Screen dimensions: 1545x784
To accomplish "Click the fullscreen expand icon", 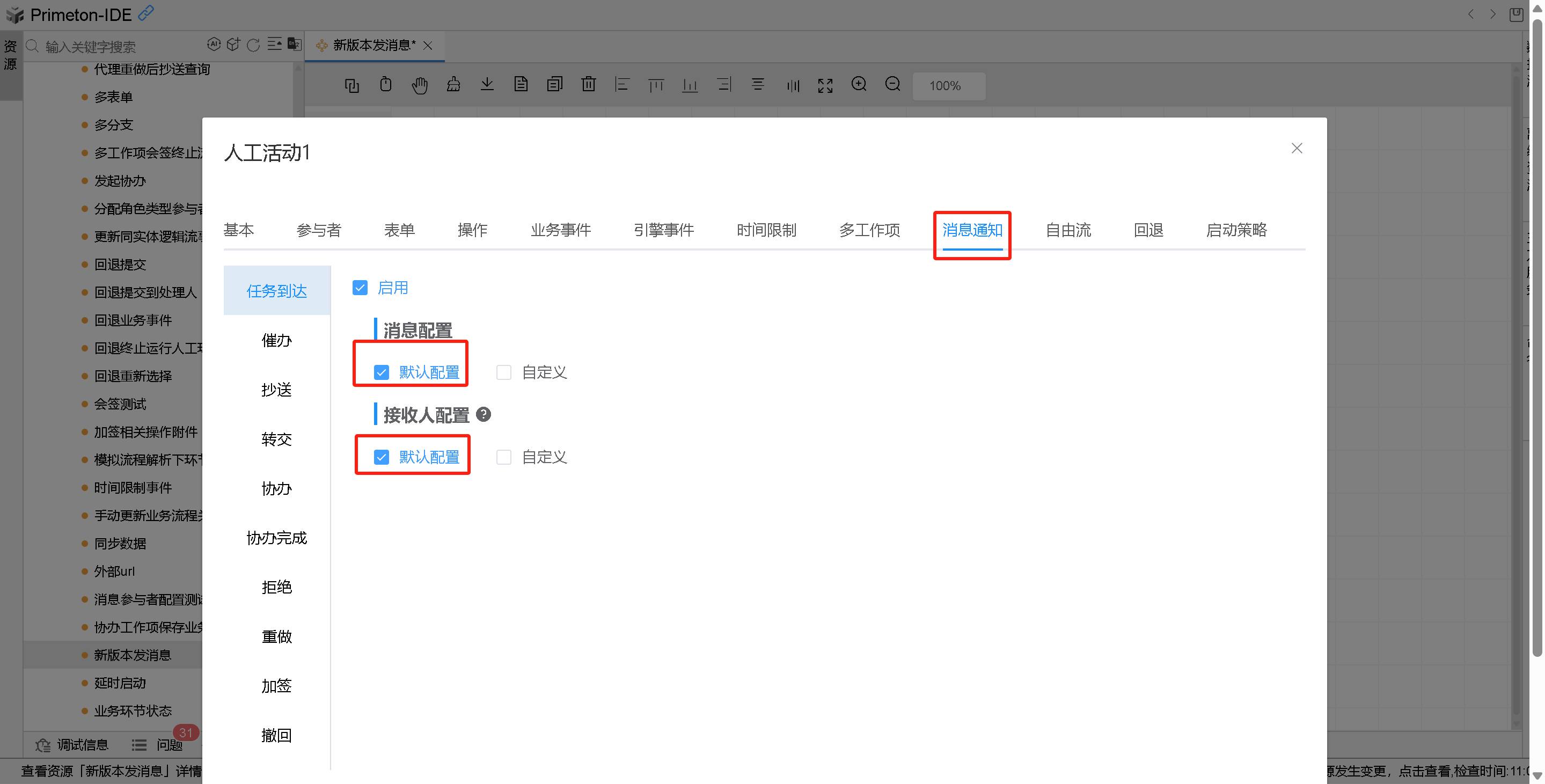I will coord(825,86).
